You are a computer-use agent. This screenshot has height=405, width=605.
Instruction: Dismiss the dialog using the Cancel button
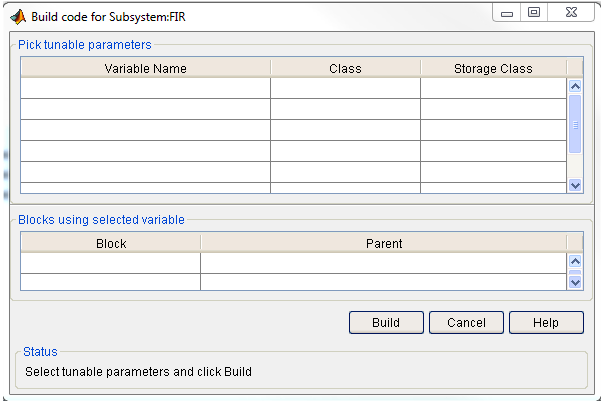466,322
